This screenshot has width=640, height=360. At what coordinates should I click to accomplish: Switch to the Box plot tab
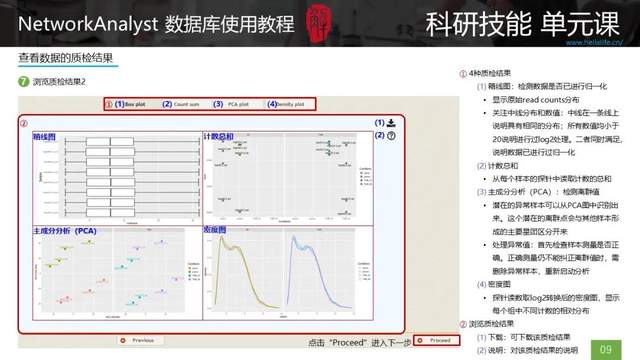click(135, 104)
